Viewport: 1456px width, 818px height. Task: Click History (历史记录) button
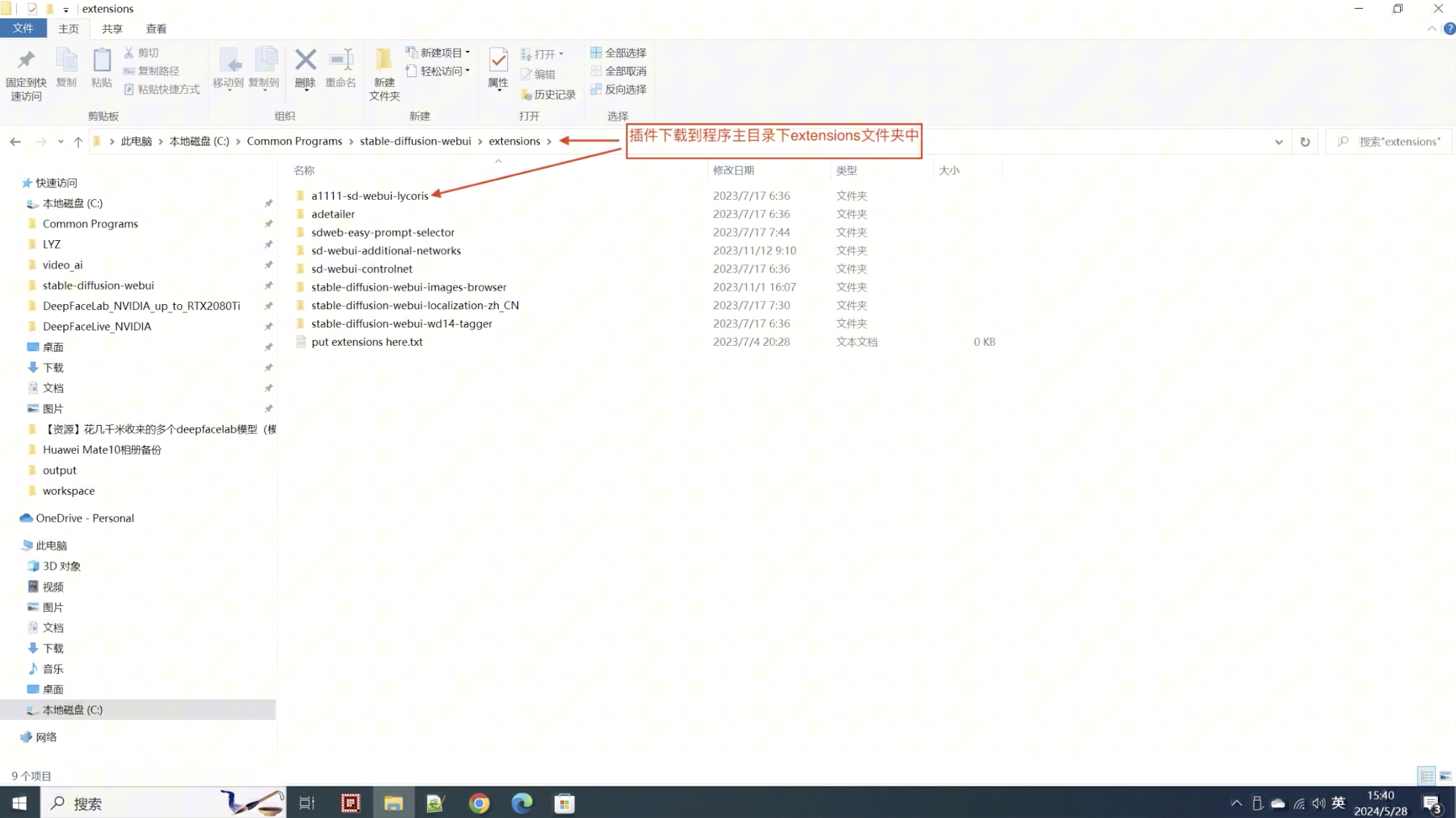pos(548,94)
